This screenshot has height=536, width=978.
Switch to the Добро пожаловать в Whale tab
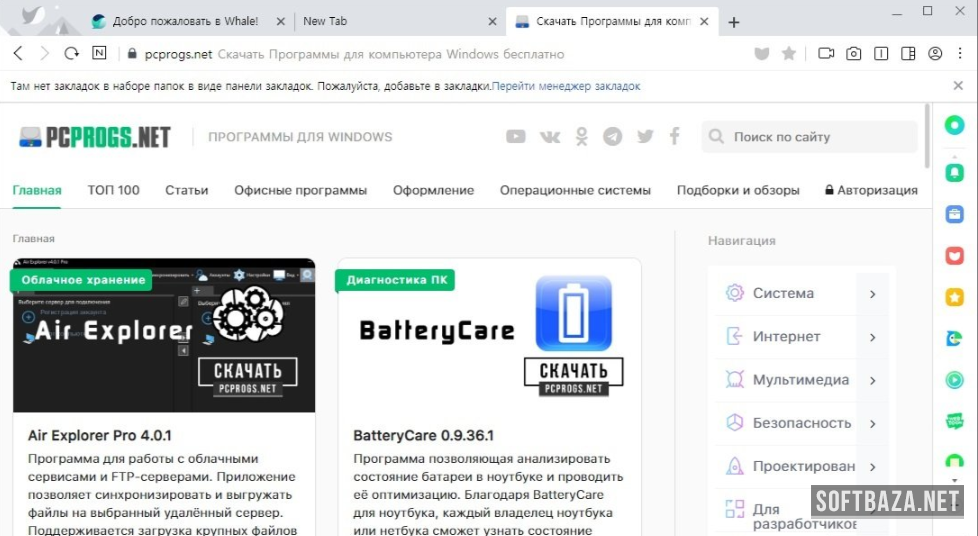pyautogui.click(x=184, y=21)
